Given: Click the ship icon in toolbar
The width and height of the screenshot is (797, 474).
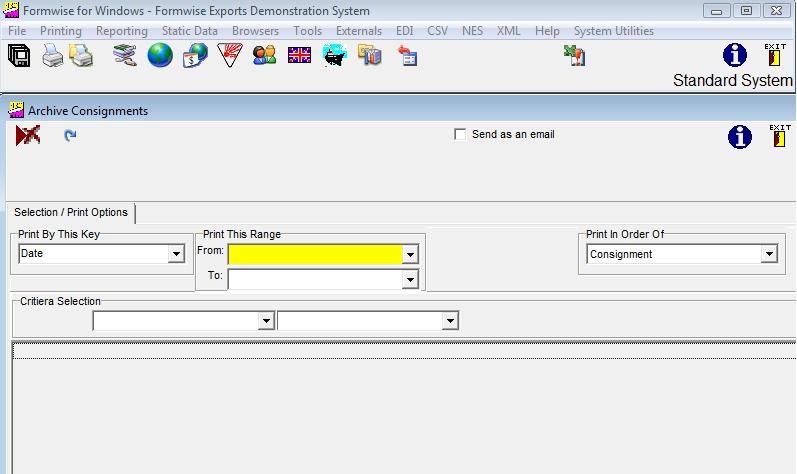Looking at the screenshot, I should pos(334,56).
